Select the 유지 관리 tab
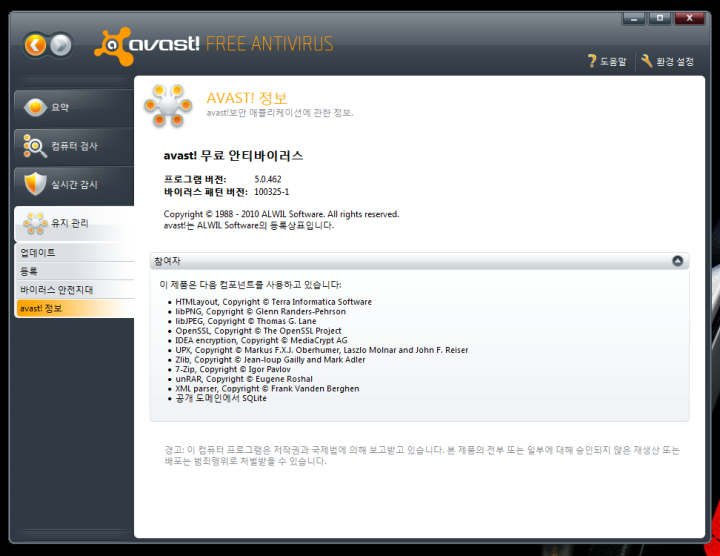Viewport: 720px width, 556px height. pyautogui.click(x=74, y=223)
